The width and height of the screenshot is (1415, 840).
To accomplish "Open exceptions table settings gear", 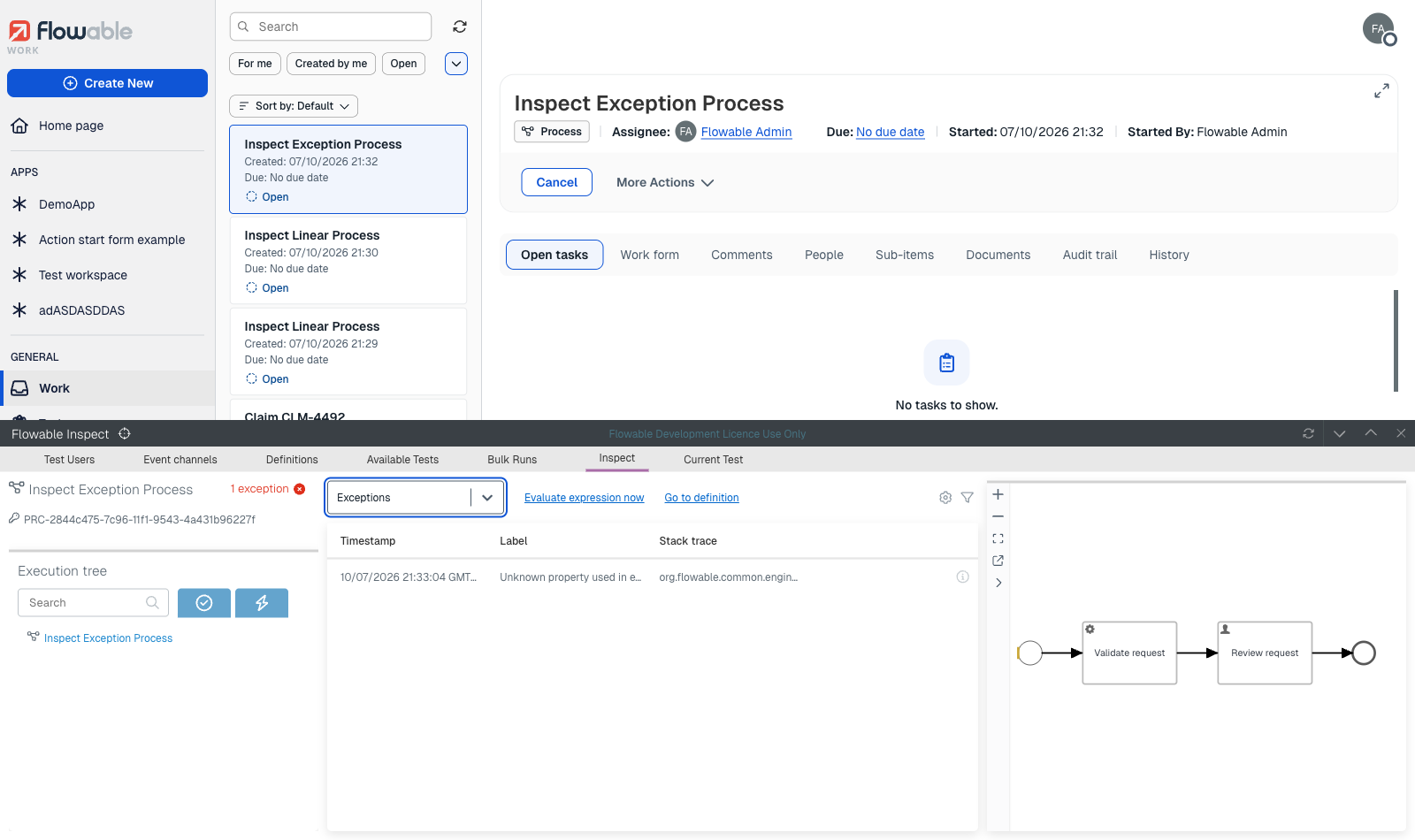I will point(945,498).
